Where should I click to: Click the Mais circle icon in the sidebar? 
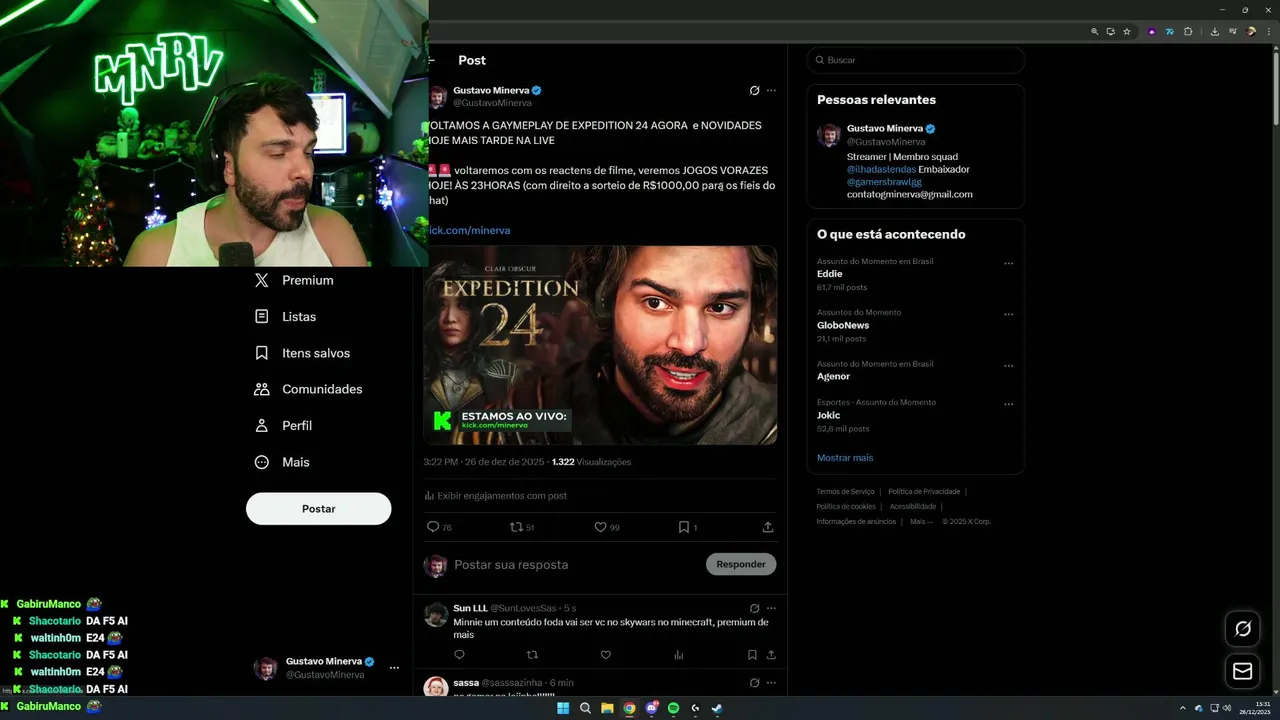pos(261,462)
